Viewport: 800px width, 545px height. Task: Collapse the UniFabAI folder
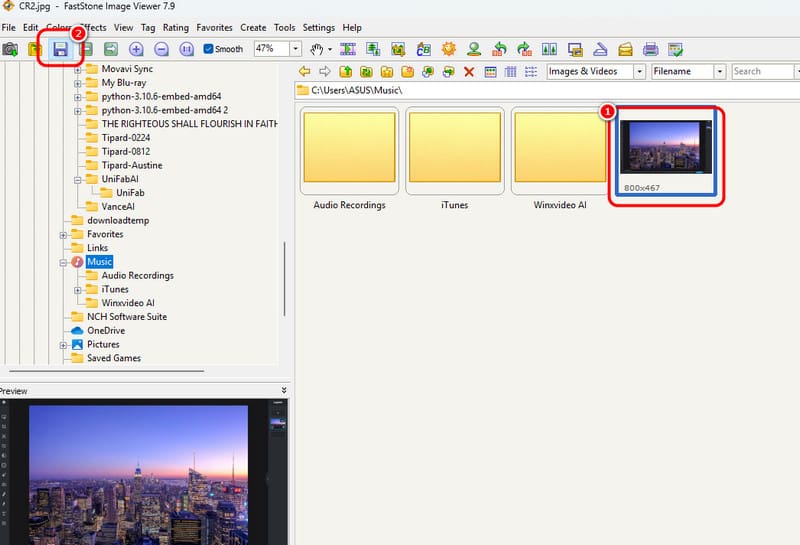(78, 180)
